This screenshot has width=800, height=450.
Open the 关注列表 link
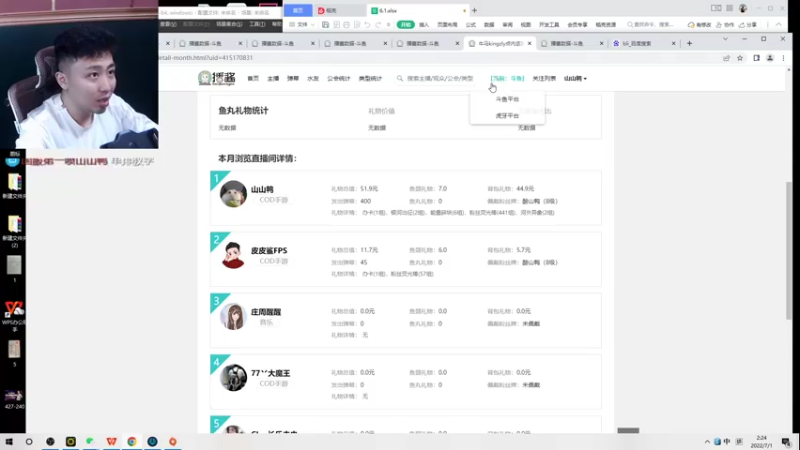pos(544,79)
